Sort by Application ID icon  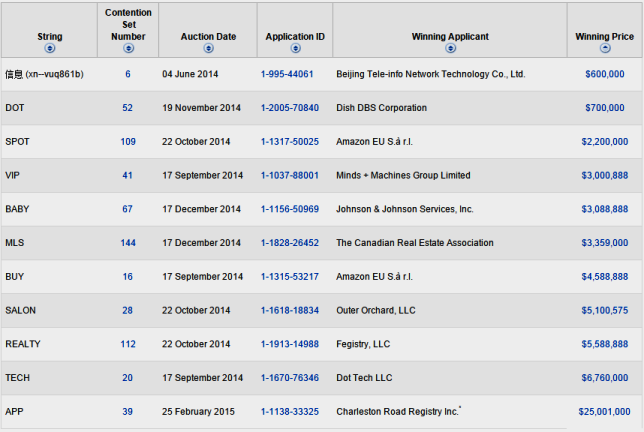coord(295,48)
